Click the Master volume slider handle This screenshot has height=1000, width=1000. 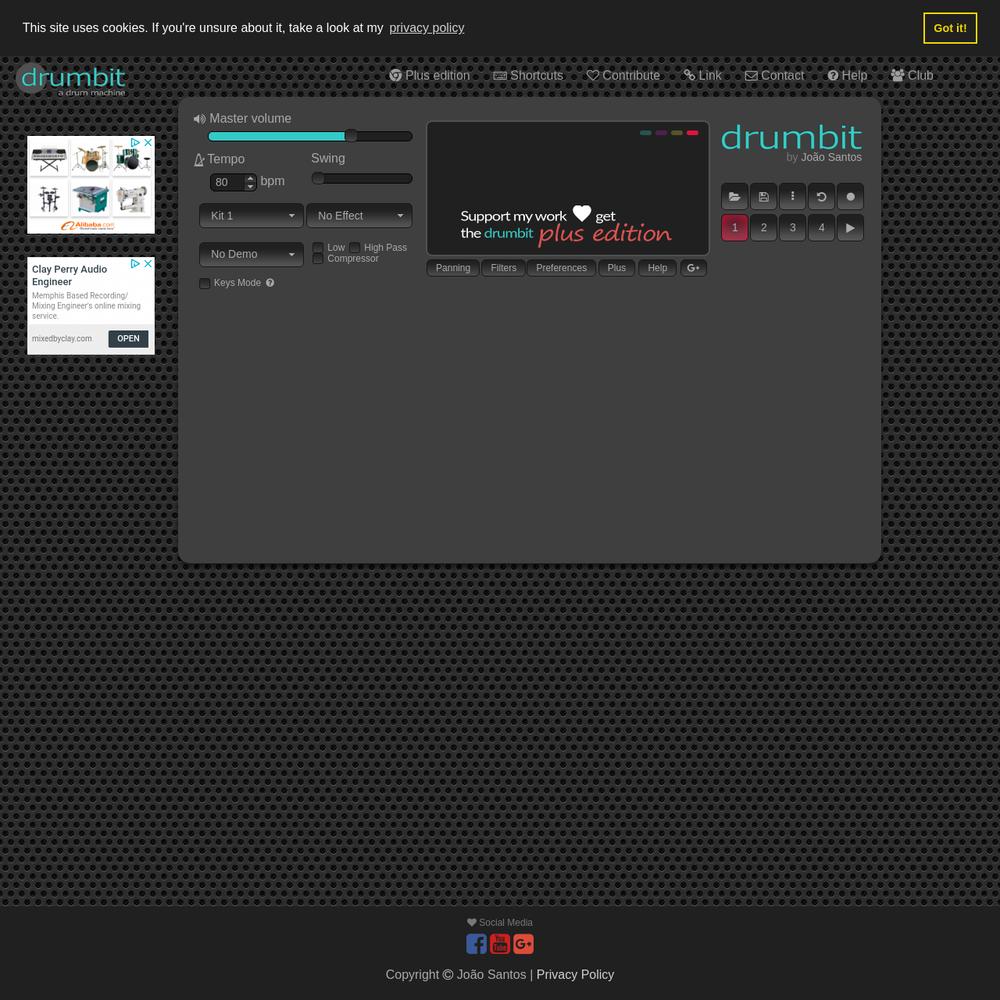click(351, 136)
